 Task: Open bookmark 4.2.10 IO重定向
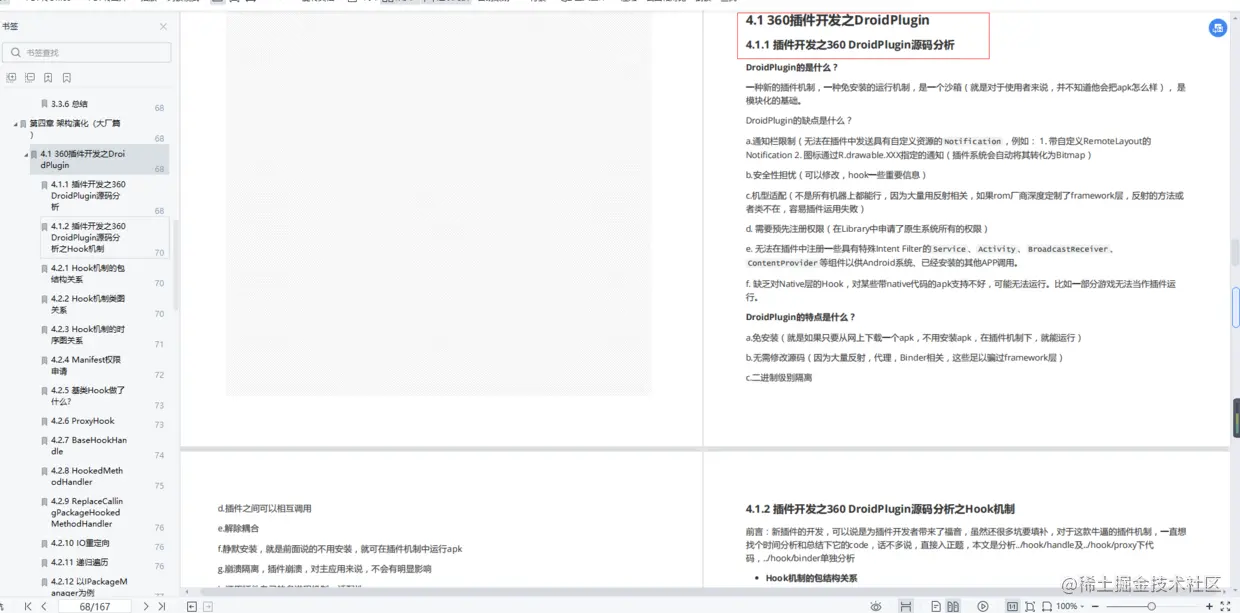click(80, 543)
